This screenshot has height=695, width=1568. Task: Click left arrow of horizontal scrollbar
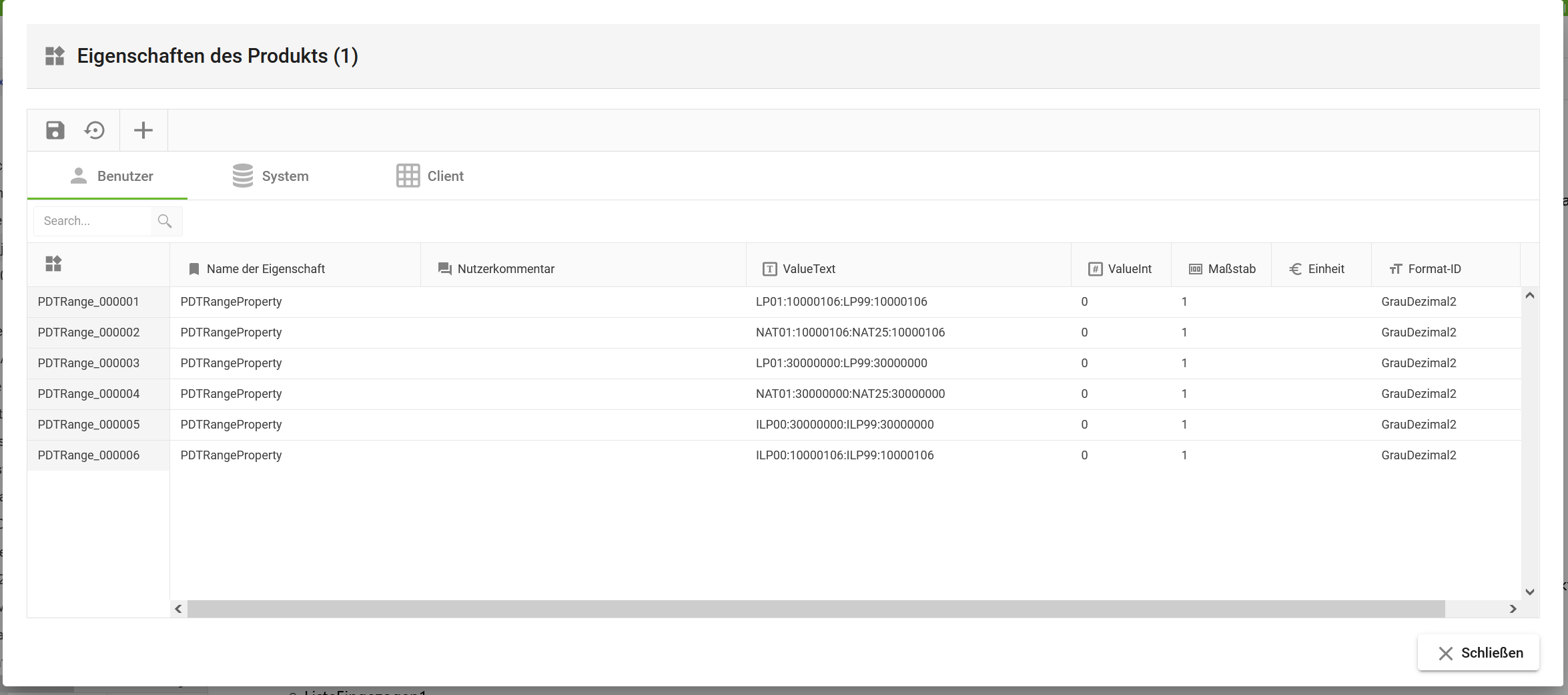click(178, 609)
